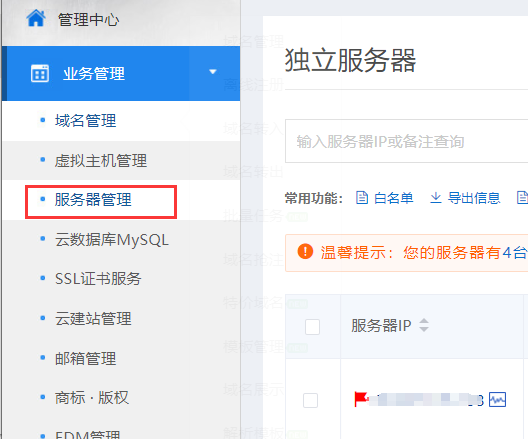Open the traffic monitor chart icon
The height and width of the screenshot is (439, 528).
pos(497,400)
